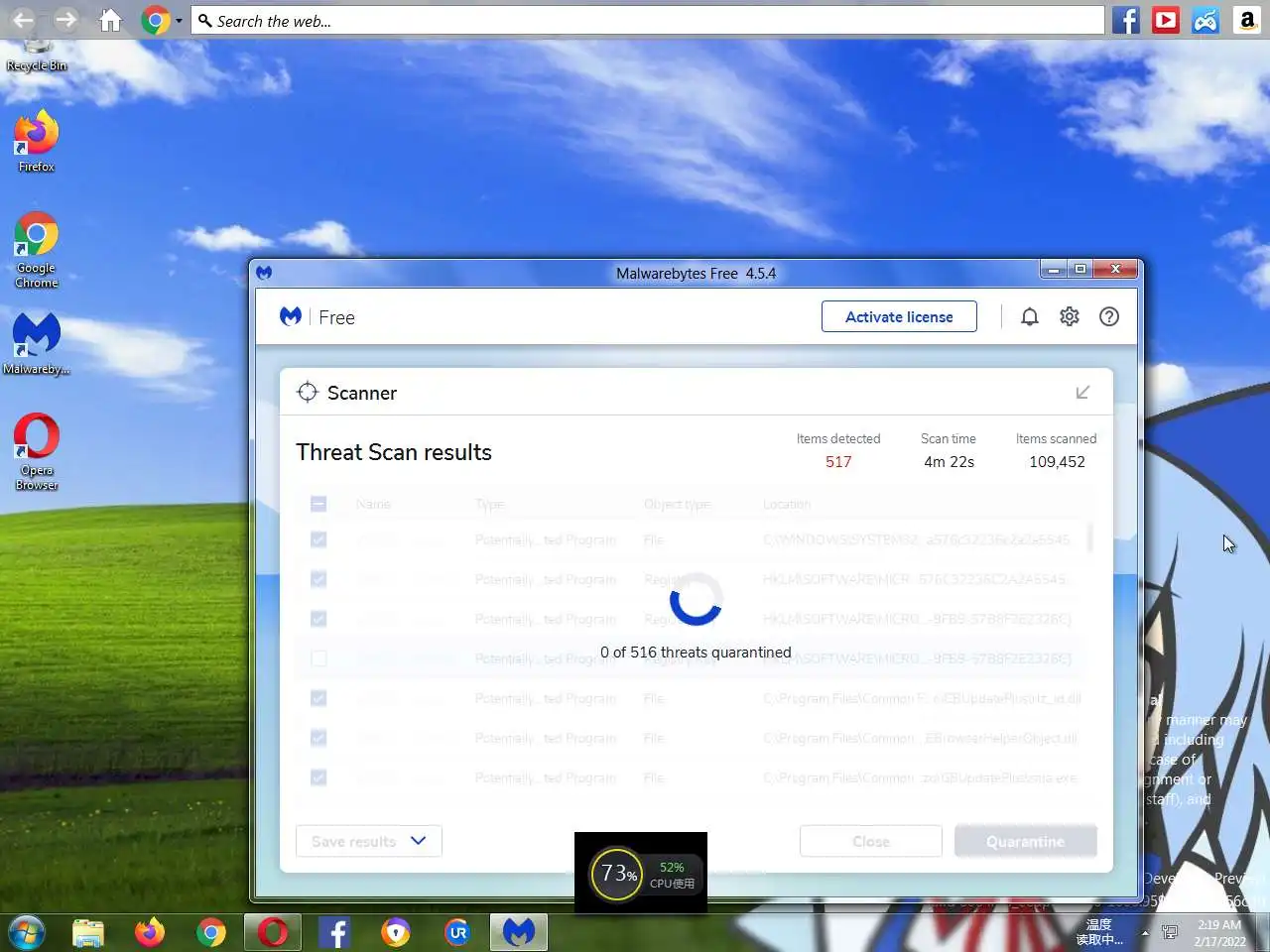Click the Type column header
1270x952 pixels.
click(x=489, y=504)
